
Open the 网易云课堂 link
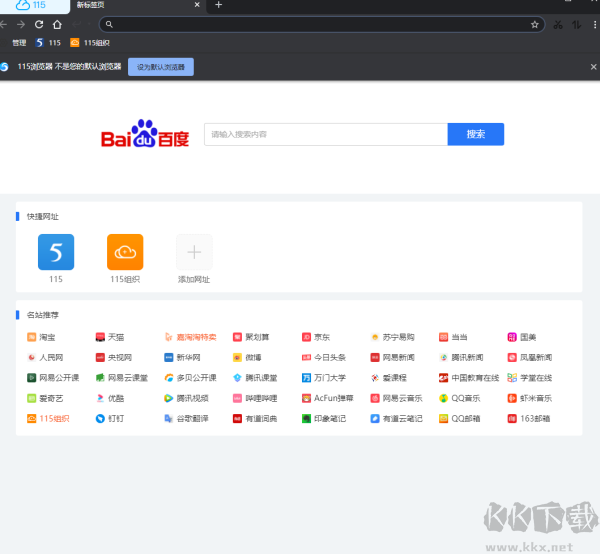point(122,378)
